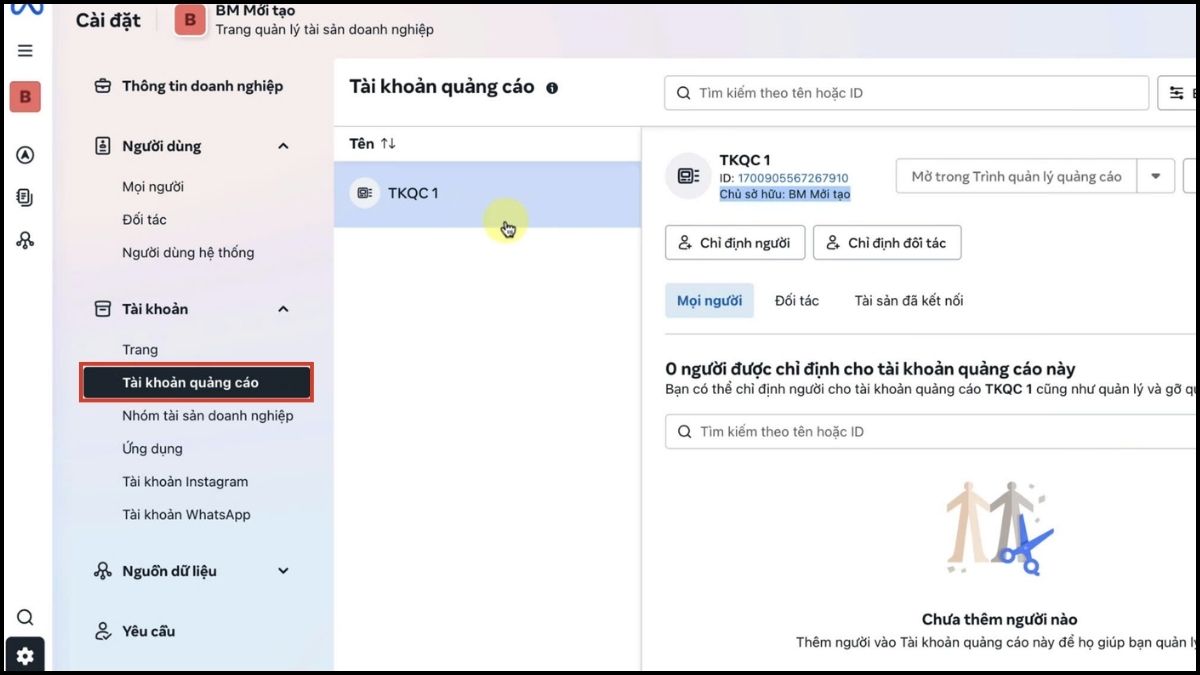Open Ứng dụng in sidebar
Image resolution: width=1200 pixels, height=675 pixels.
pyautogui.click(x=152, y=449)
